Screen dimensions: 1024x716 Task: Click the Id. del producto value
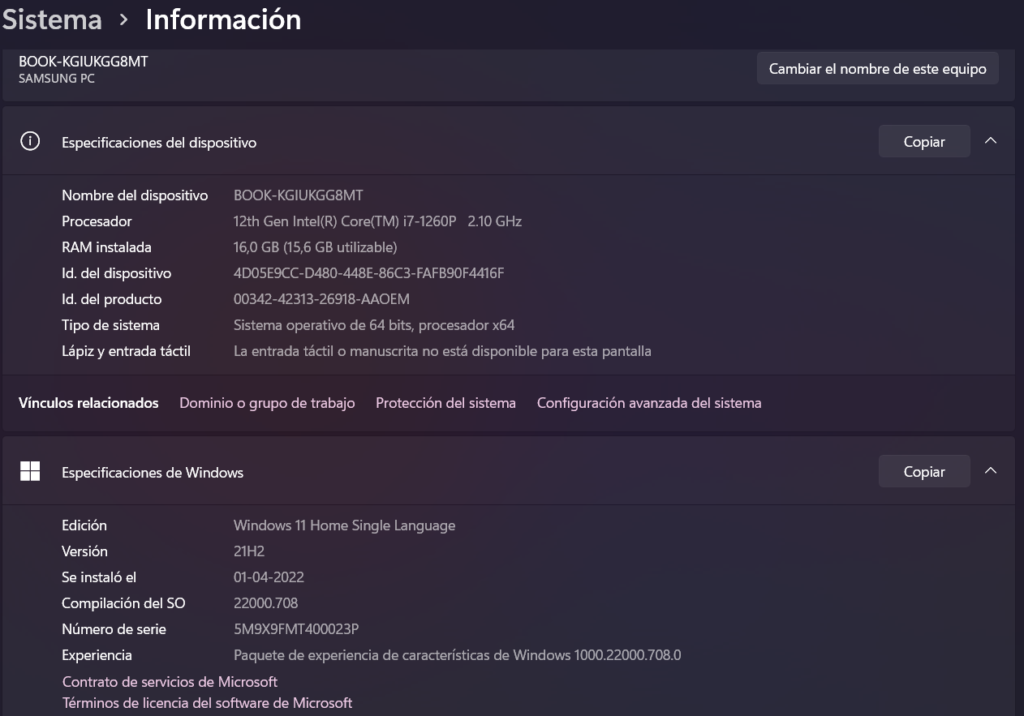[x=321, y=299]
